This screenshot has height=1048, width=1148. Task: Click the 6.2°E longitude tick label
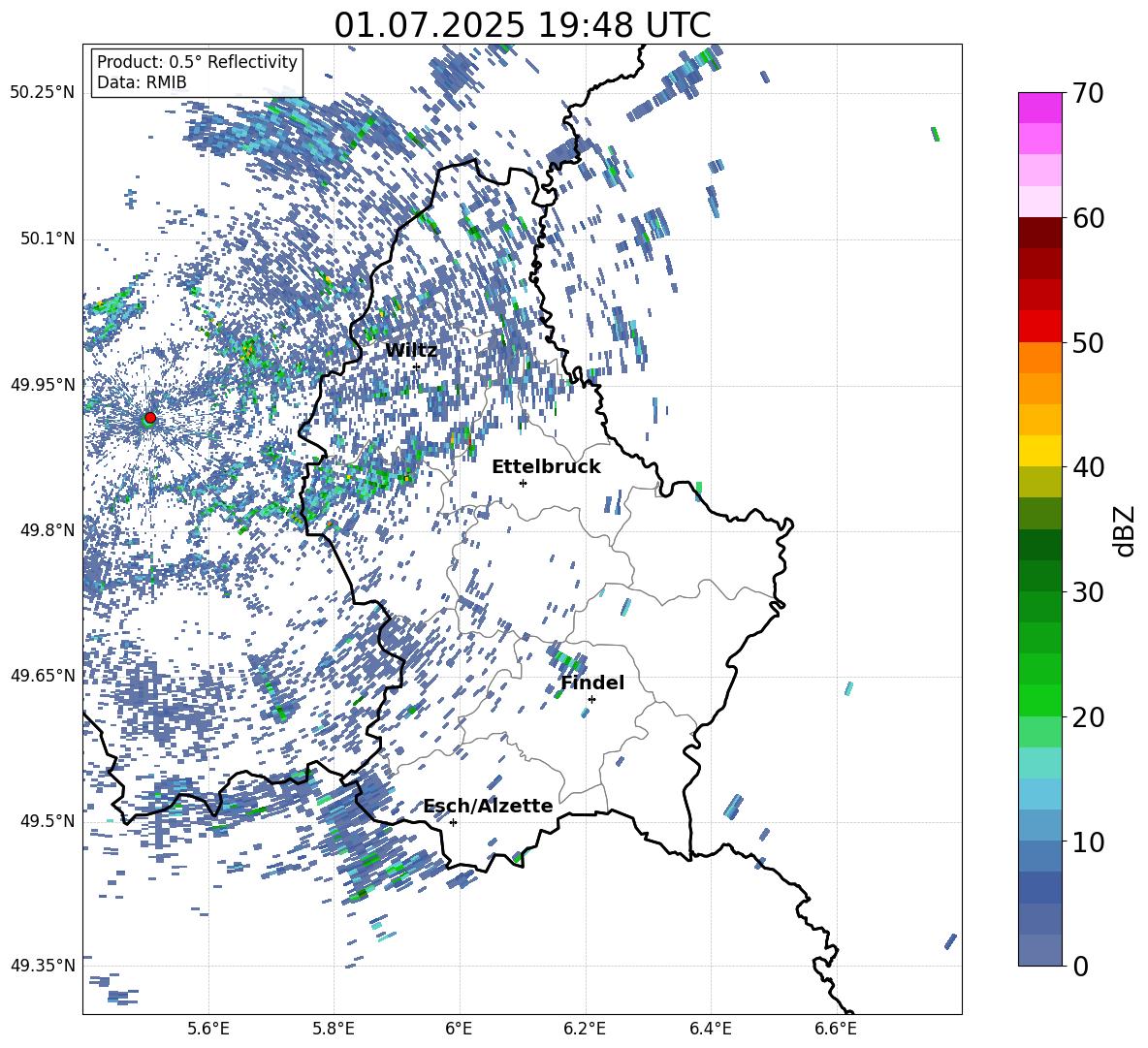pyautogui.click(x=585, y=1029)
